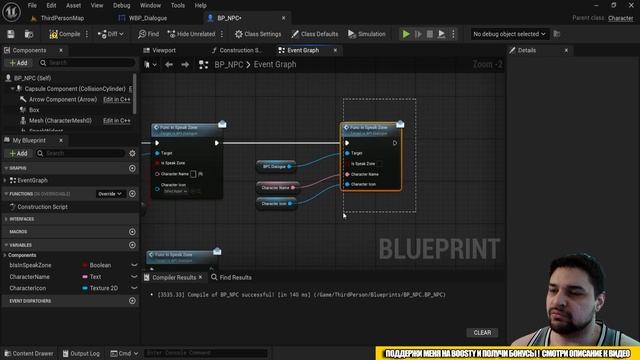
Task: Browse to asset in Content Browser
Action: (x=29, y=34)
